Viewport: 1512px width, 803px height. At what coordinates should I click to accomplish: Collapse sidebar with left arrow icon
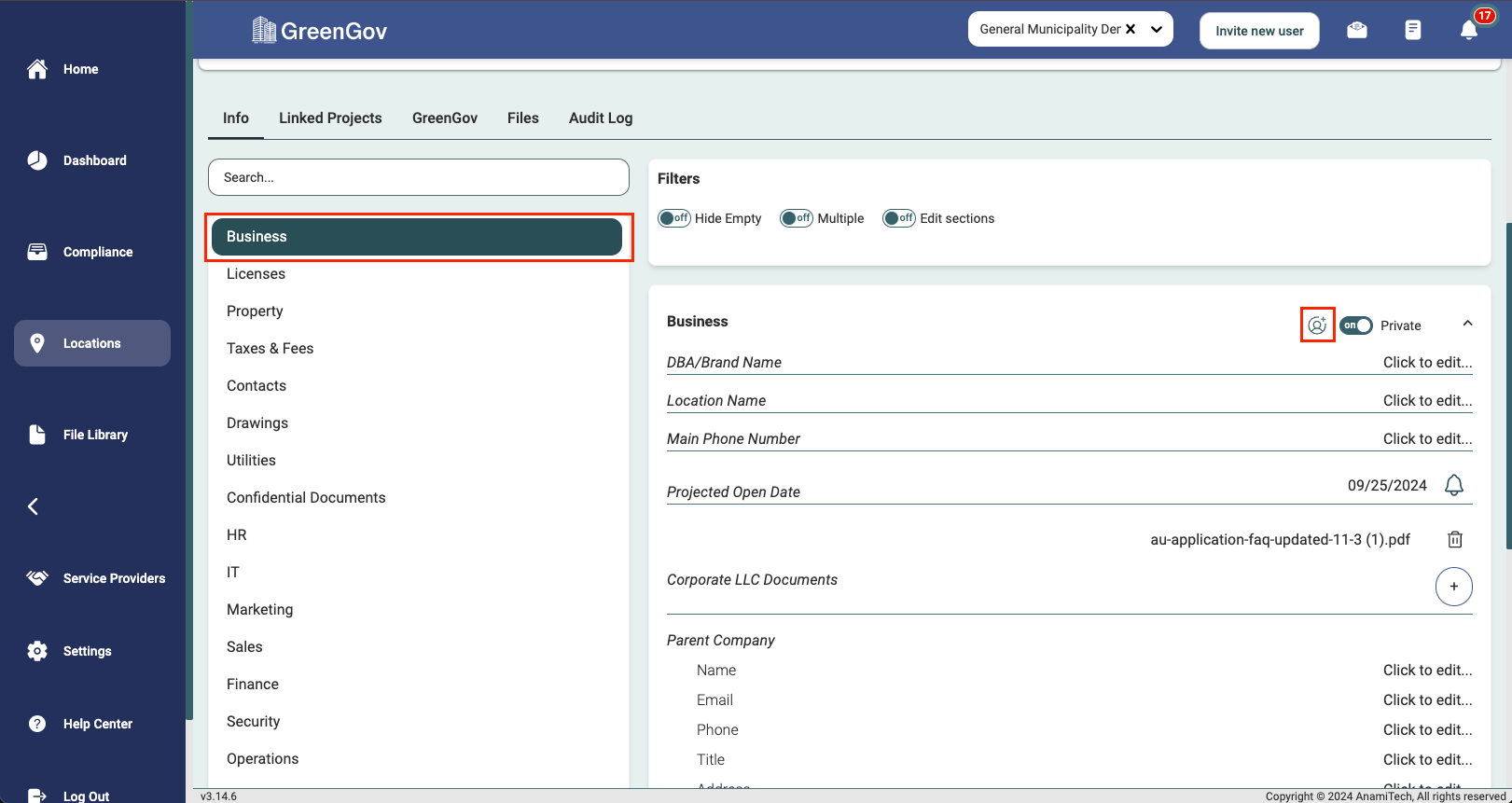[x=34, y=506]
